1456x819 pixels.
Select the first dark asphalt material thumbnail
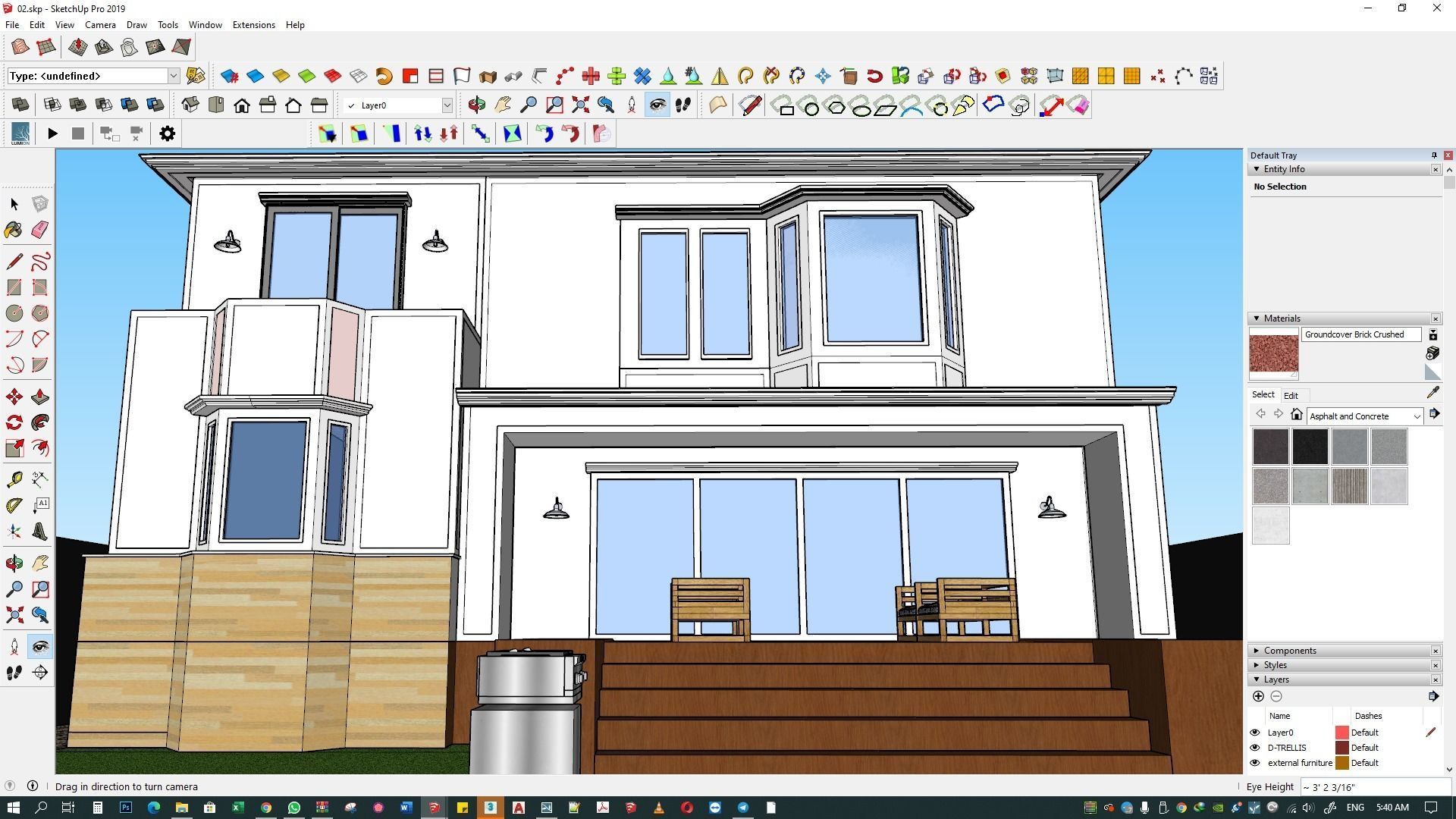click(1270, 447)
